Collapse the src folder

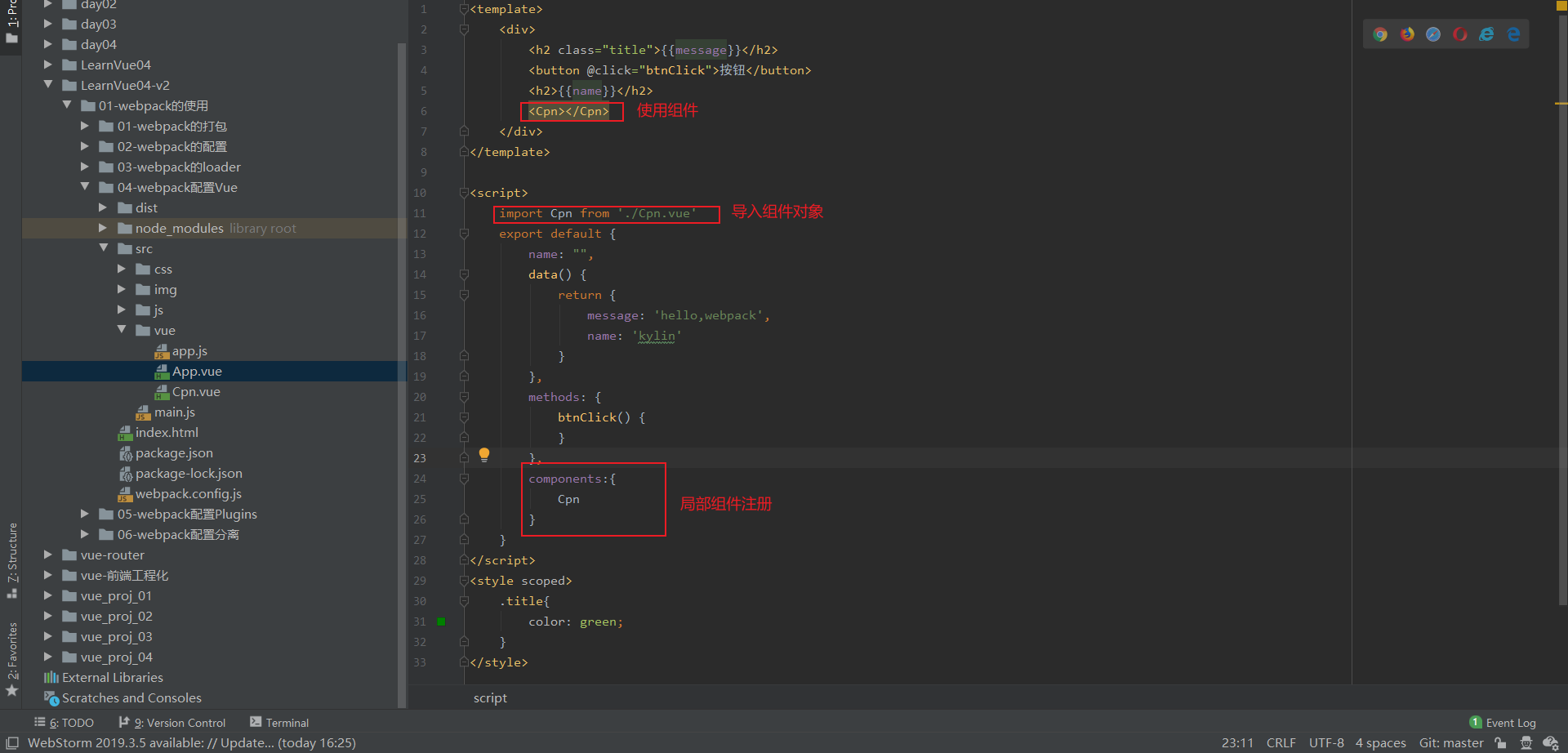(104, 247)
